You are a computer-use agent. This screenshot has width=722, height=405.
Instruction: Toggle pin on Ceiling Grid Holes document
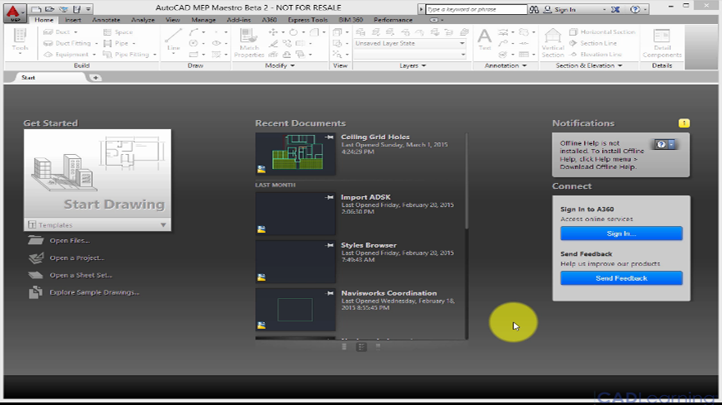(329, 137)
